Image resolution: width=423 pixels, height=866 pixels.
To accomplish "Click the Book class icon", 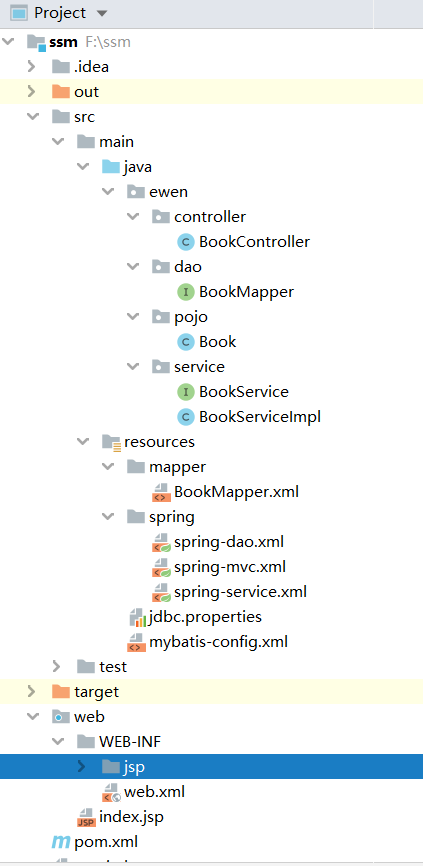I will point(186,342).
